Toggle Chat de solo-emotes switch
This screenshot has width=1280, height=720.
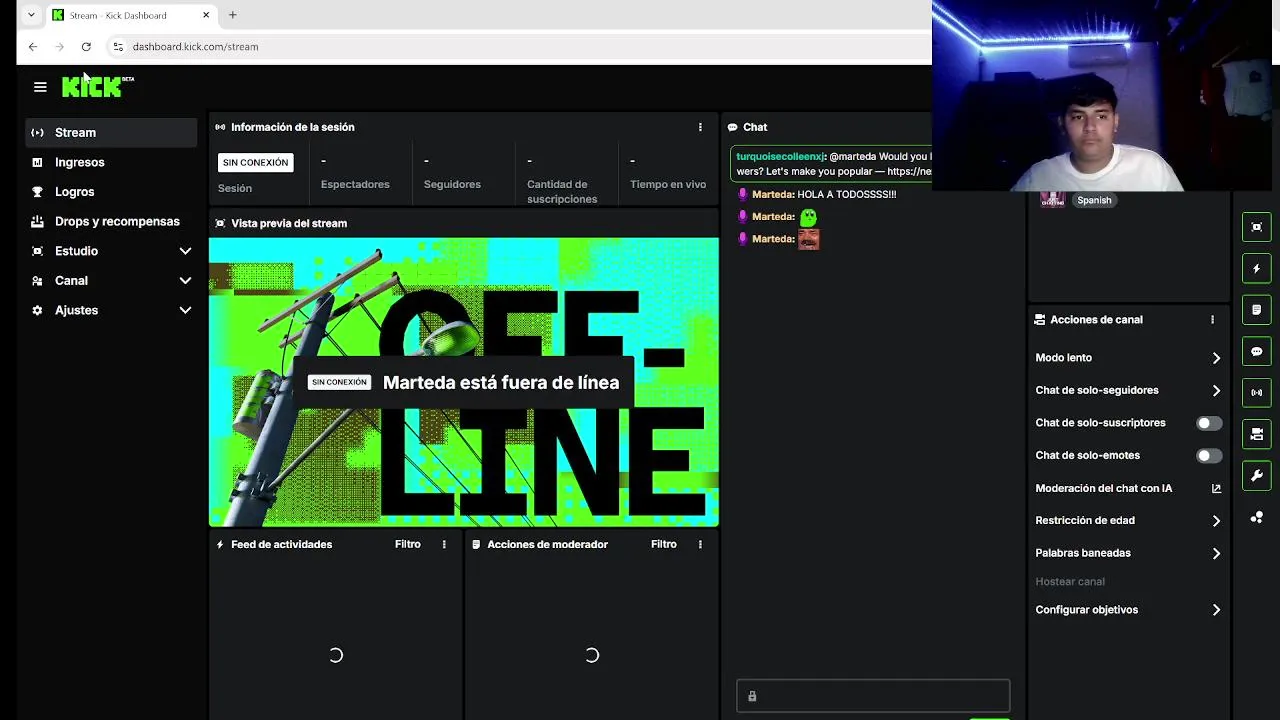(1209, 456)
